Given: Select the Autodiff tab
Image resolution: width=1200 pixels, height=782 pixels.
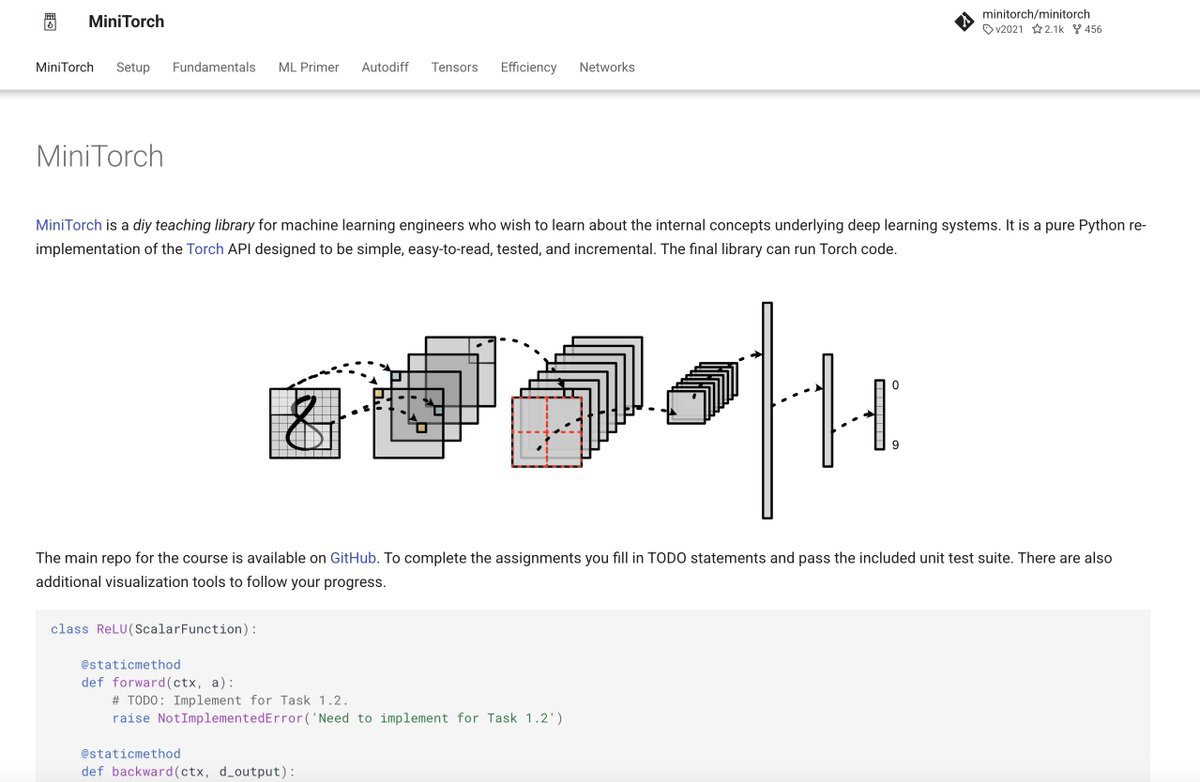Looking at the screenshot, I should point(385,67).
